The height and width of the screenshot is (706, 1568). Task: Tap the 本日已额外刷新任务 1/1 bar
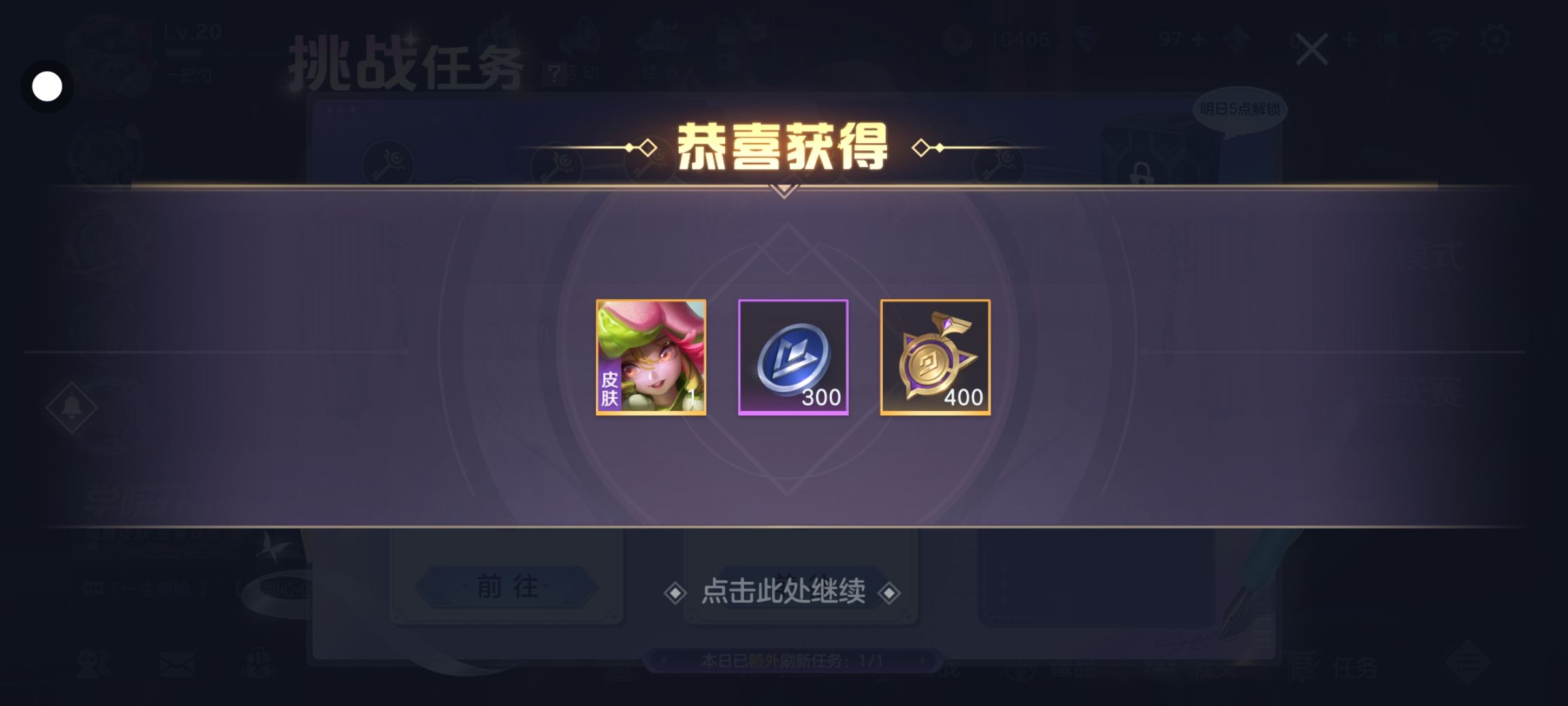tap(792, 661)
